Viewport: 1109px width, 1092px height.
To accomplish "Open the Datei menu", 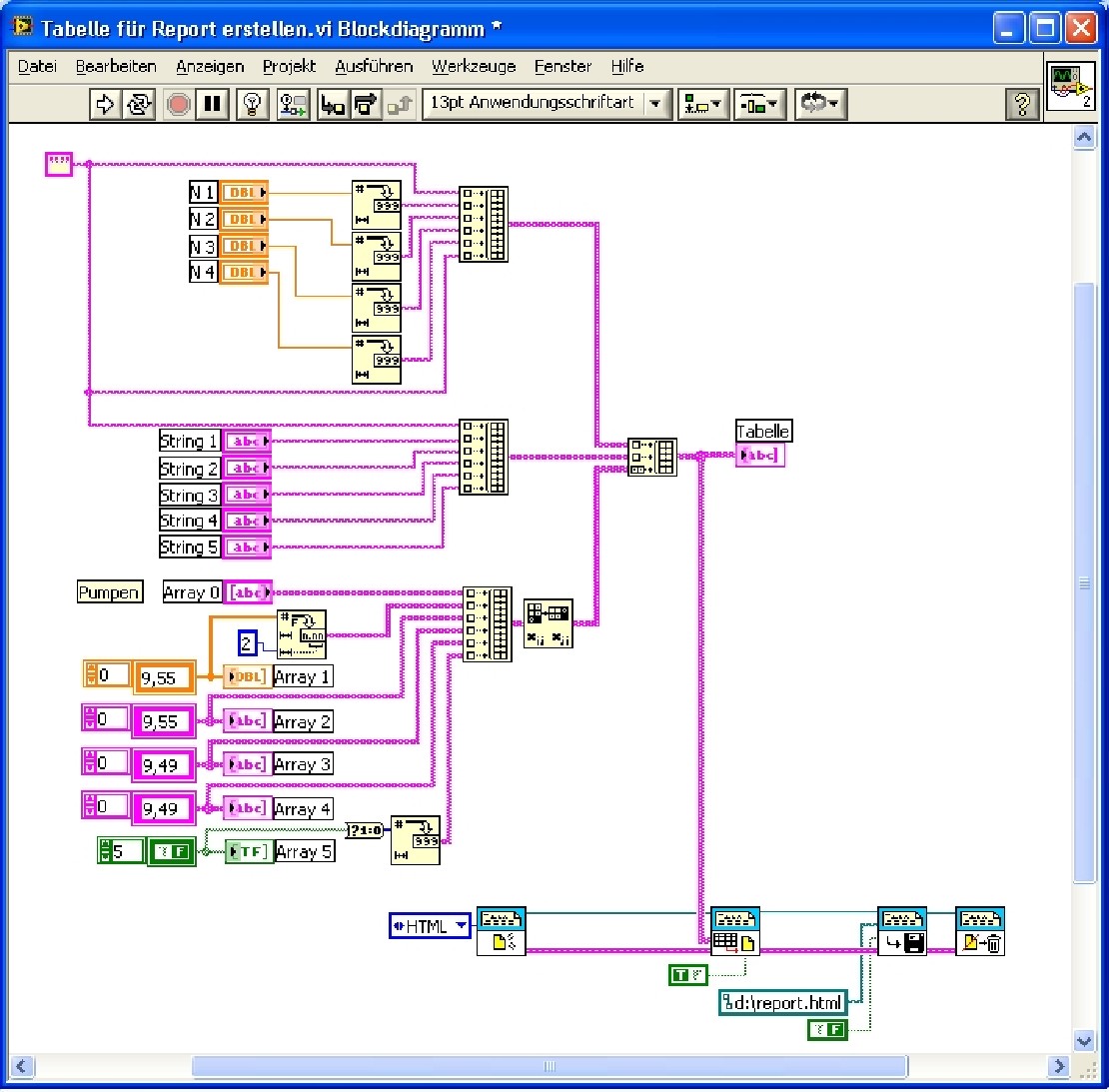I will [37, 66].
